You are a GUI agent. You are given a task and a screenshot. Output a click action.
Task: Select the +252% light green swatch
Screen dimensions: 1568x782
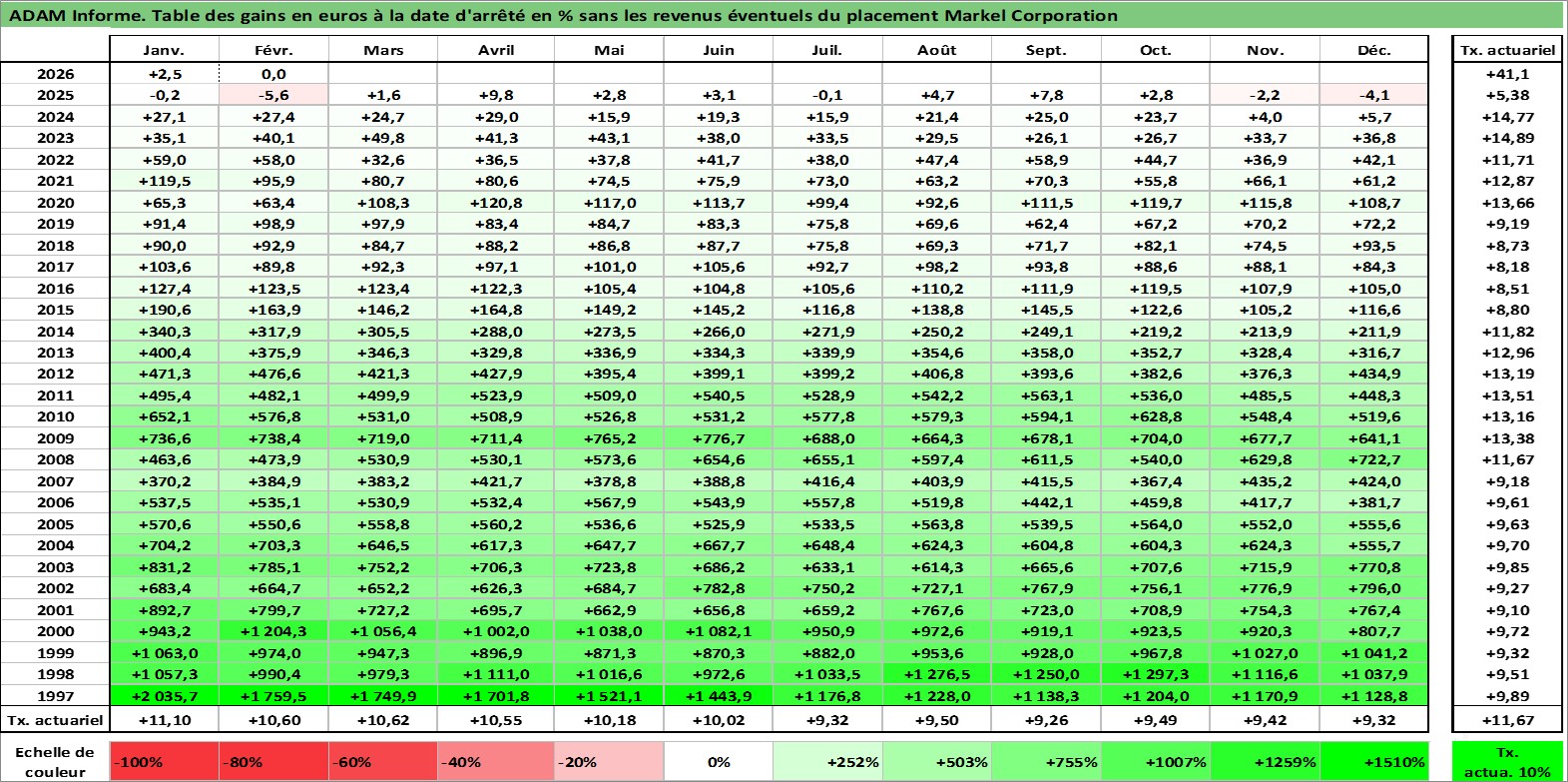pos(827,762)
